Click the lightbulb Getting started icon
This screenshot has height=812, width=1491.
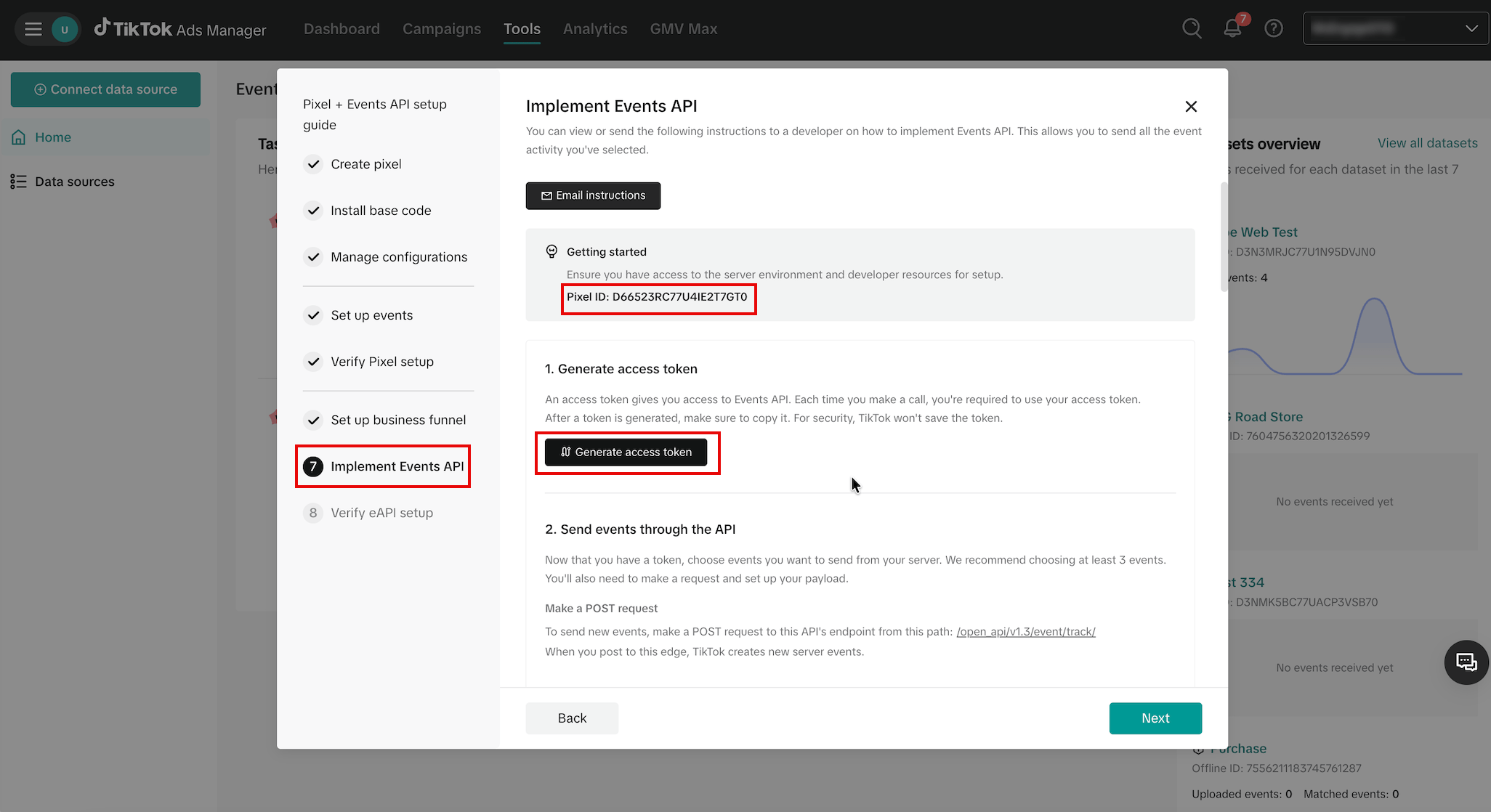[551, 251]
